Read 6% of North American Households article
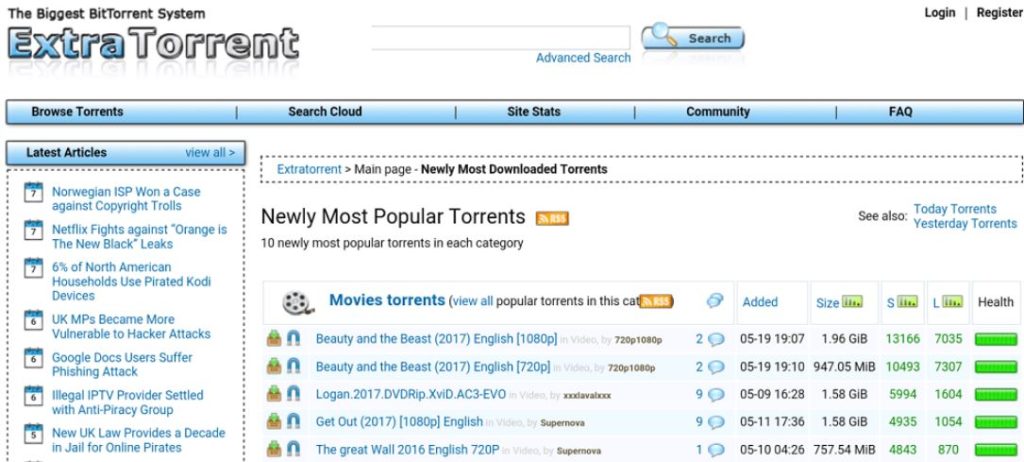1024x462 pixels. click(131, 282)
